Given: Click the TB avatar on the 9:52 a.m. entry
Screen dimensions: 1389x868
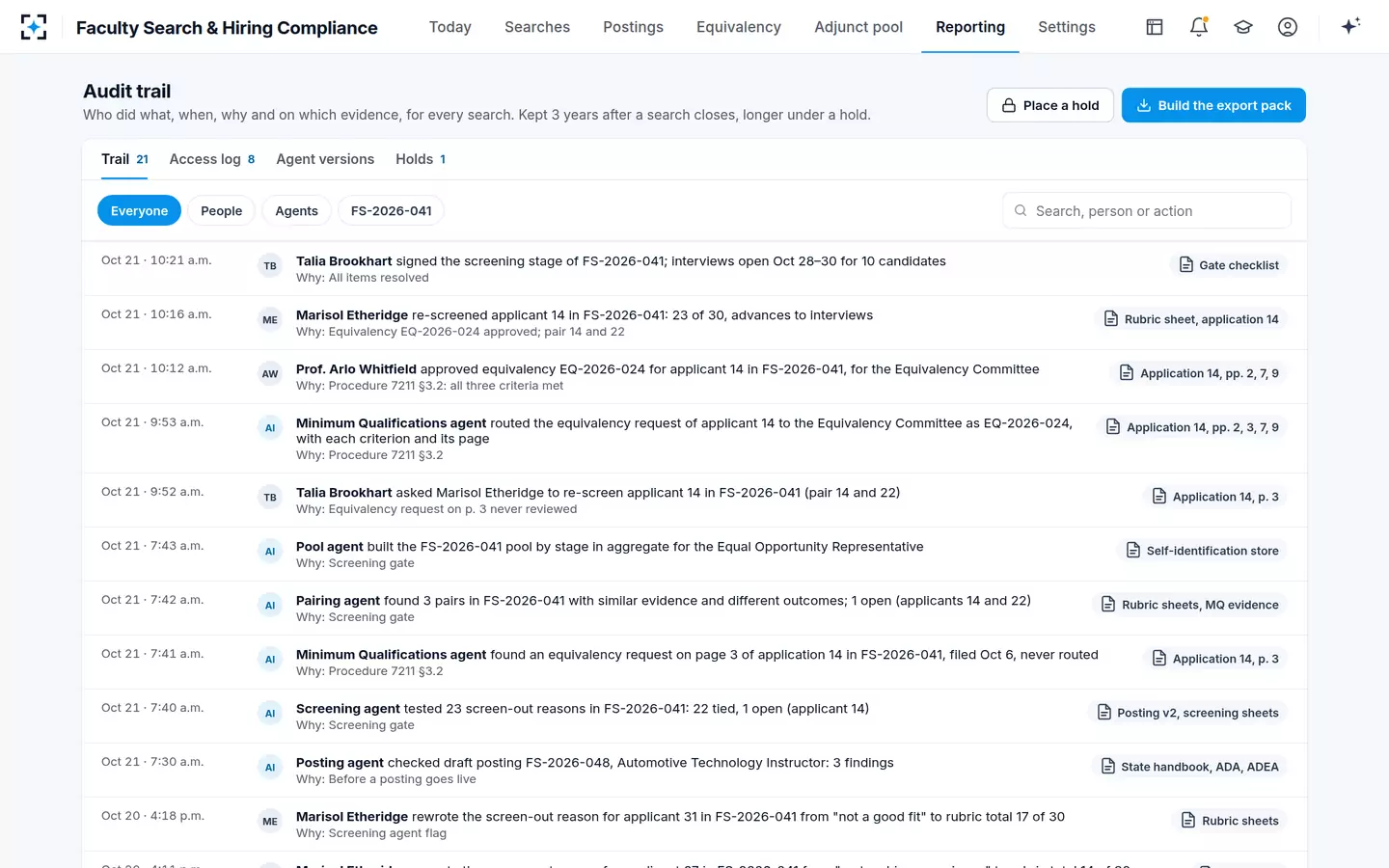Looking at the screenshot, I should (270, 498).
